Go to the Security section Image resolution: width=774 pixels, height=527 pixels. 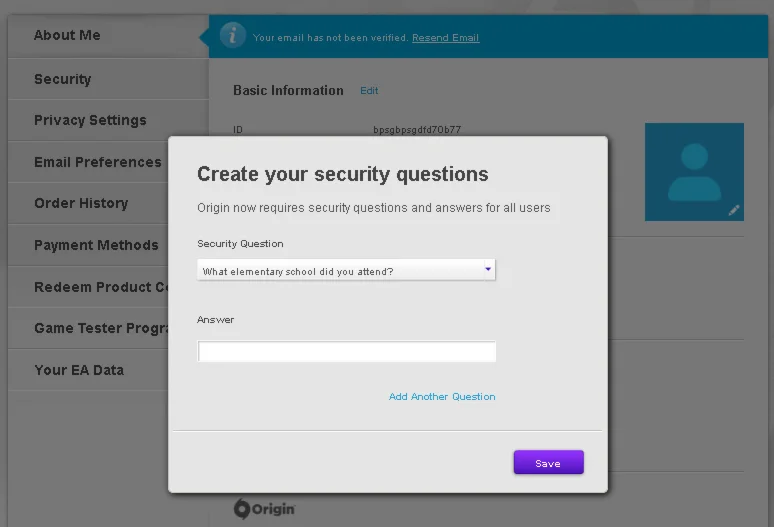tap(62, 79)
